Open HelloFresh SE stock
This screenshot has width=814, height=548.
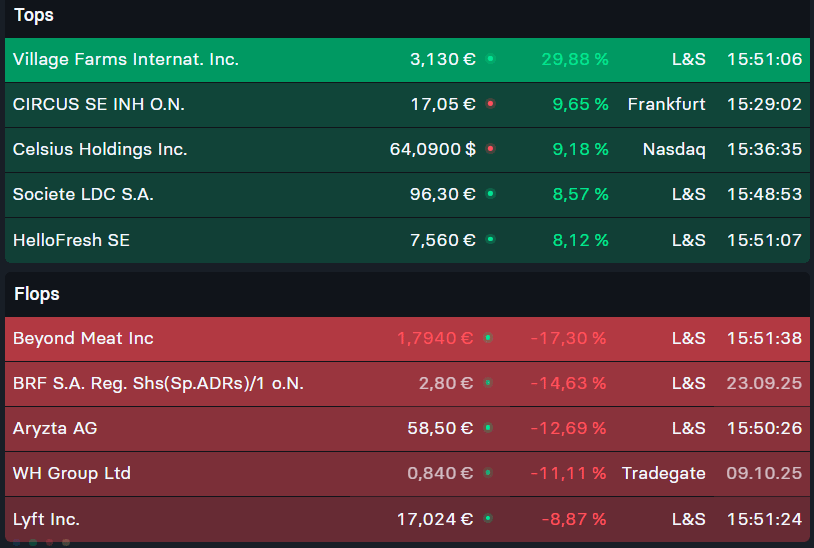(x=71, y=240)
